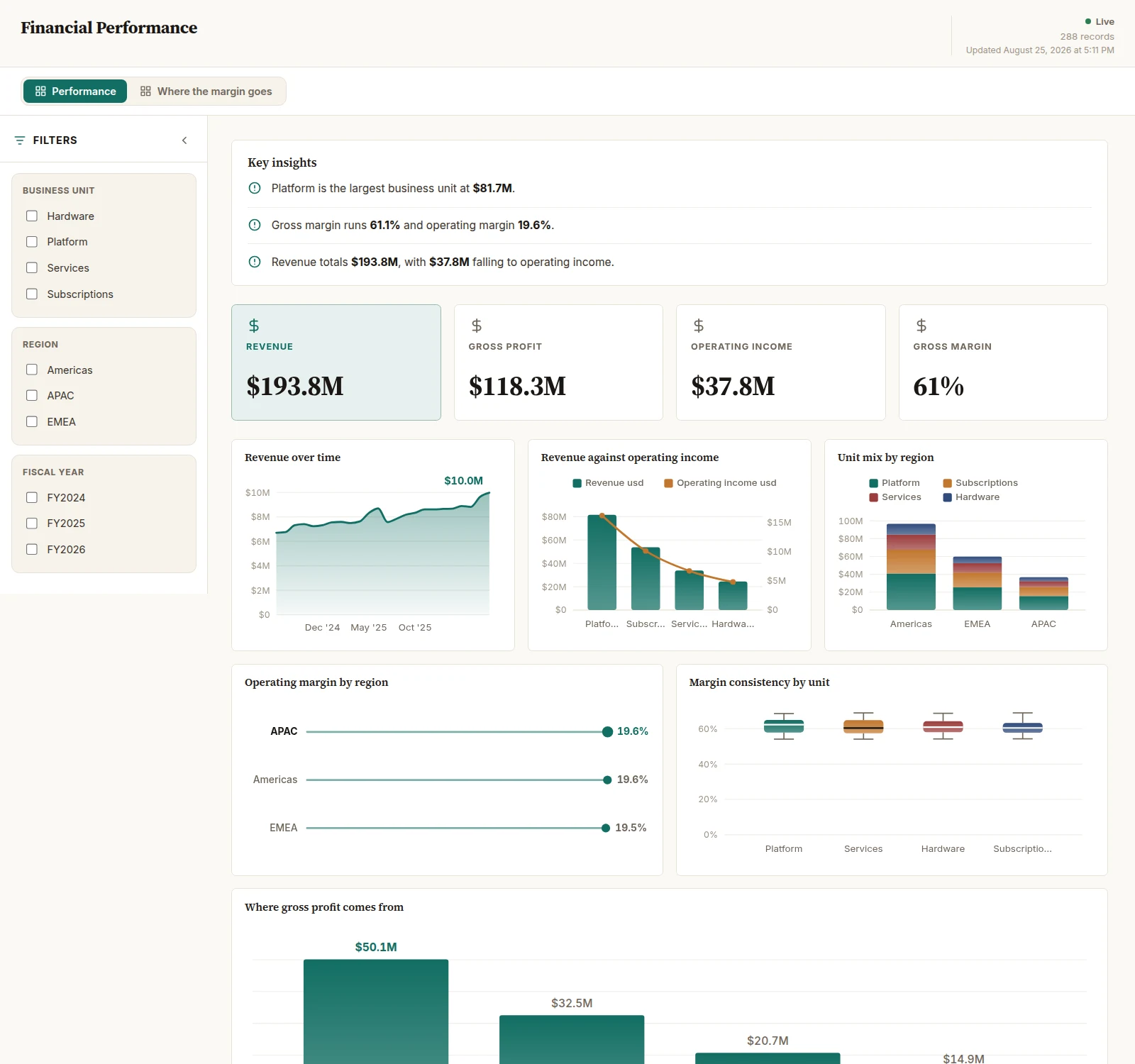Click the insight icon beside Gross margin runs
The image size is (1135, 1064).
tap(255, 225)
